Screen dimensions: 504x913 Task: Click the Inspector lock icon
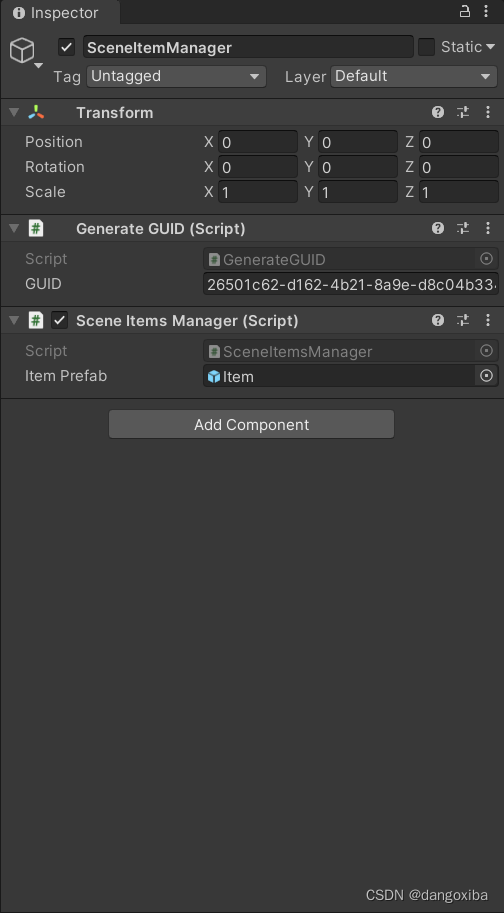click(x=464, y=12)
